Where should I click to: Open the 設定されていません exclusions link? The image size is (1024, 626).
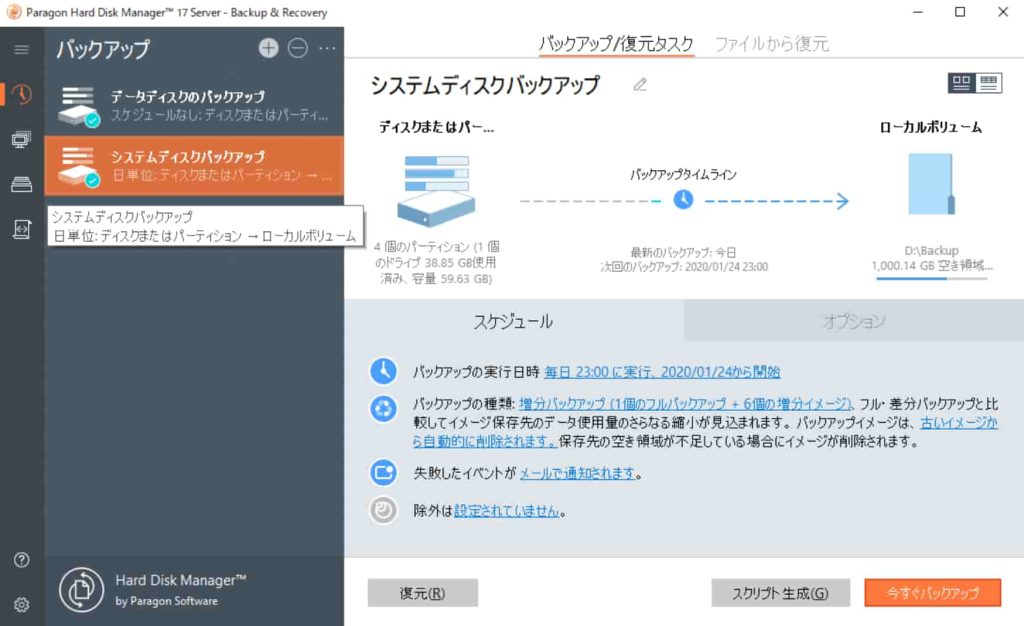click(x=507, y=511)
